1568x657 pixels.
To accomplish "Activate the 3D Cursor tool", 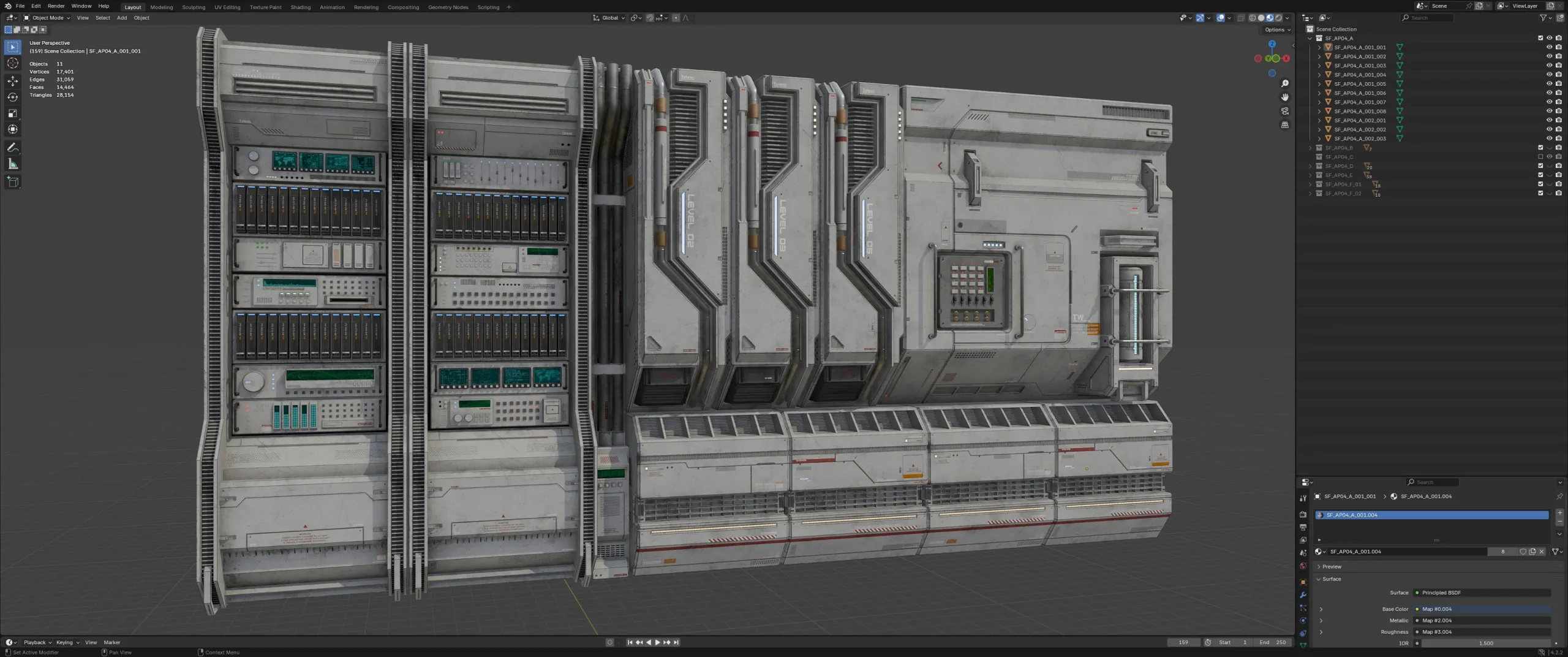I will [12, 63].
